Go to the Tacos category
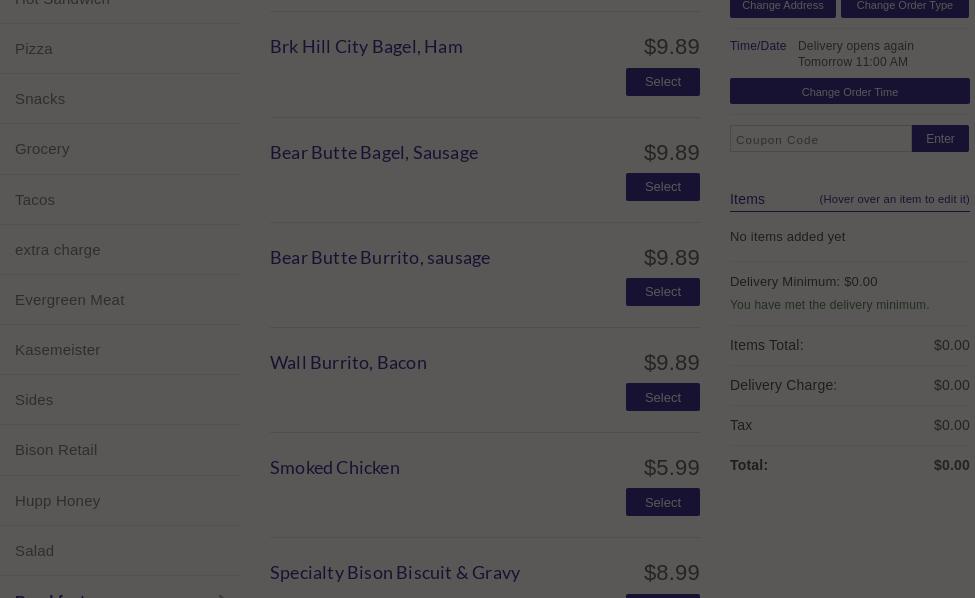975x598 pixels. [x=35, y=200]
